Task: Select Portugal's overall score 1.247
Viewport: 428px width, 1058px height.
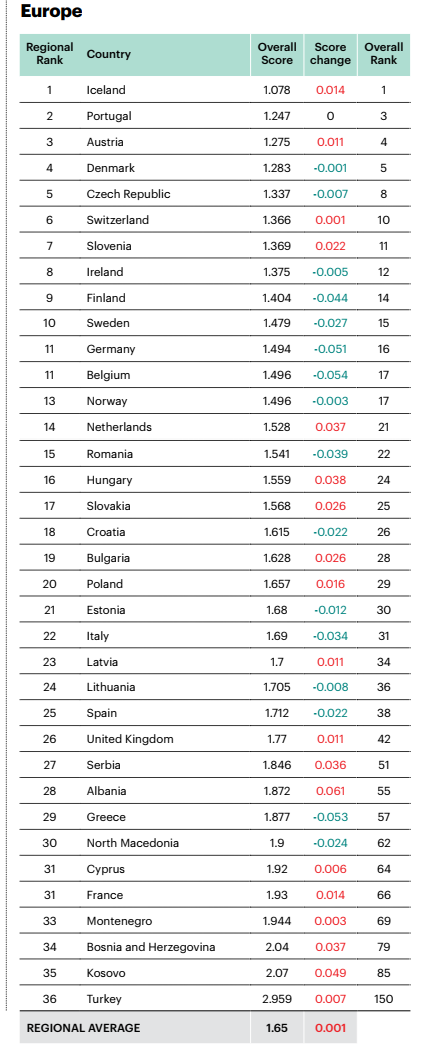Action: click(277, 116)
